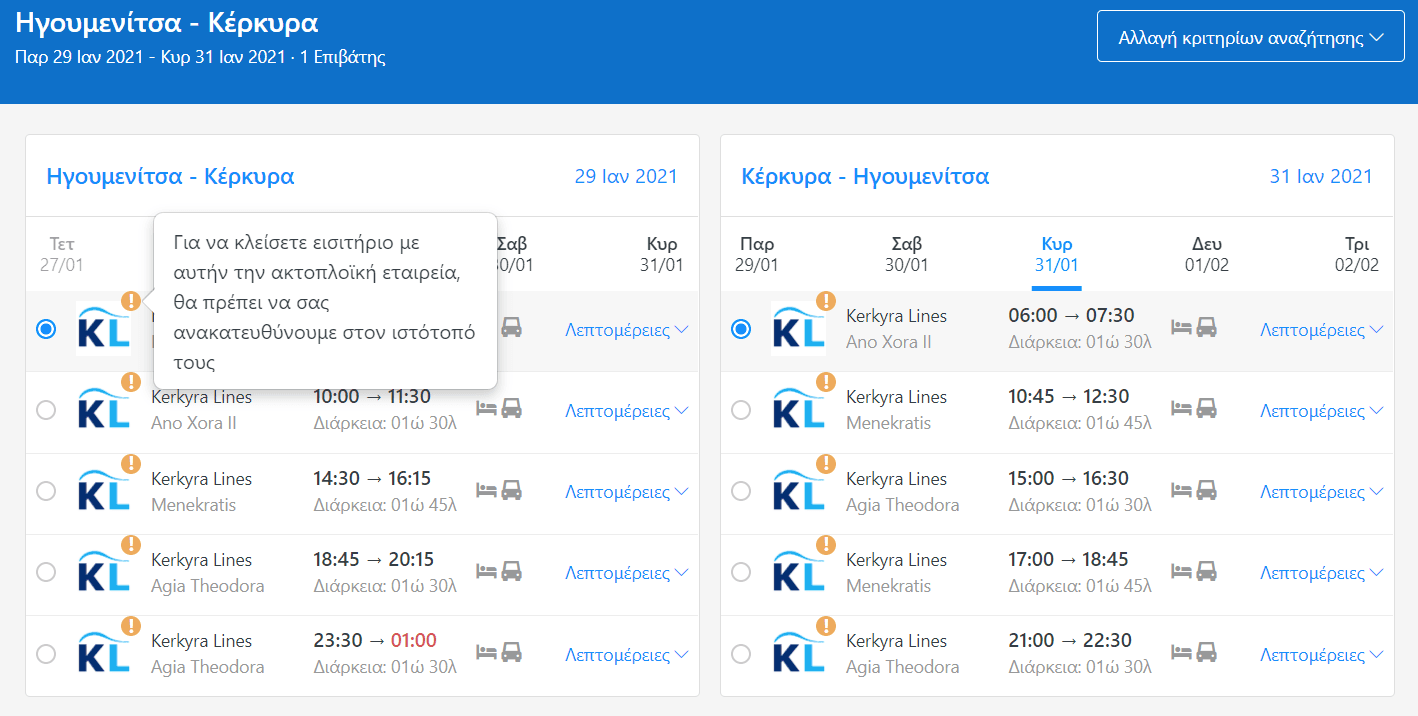Switch return date to Δευ 01/02 tab
Image resolution: width=1418 pixels, height=716 pixels.
[x=1206, y=255]
